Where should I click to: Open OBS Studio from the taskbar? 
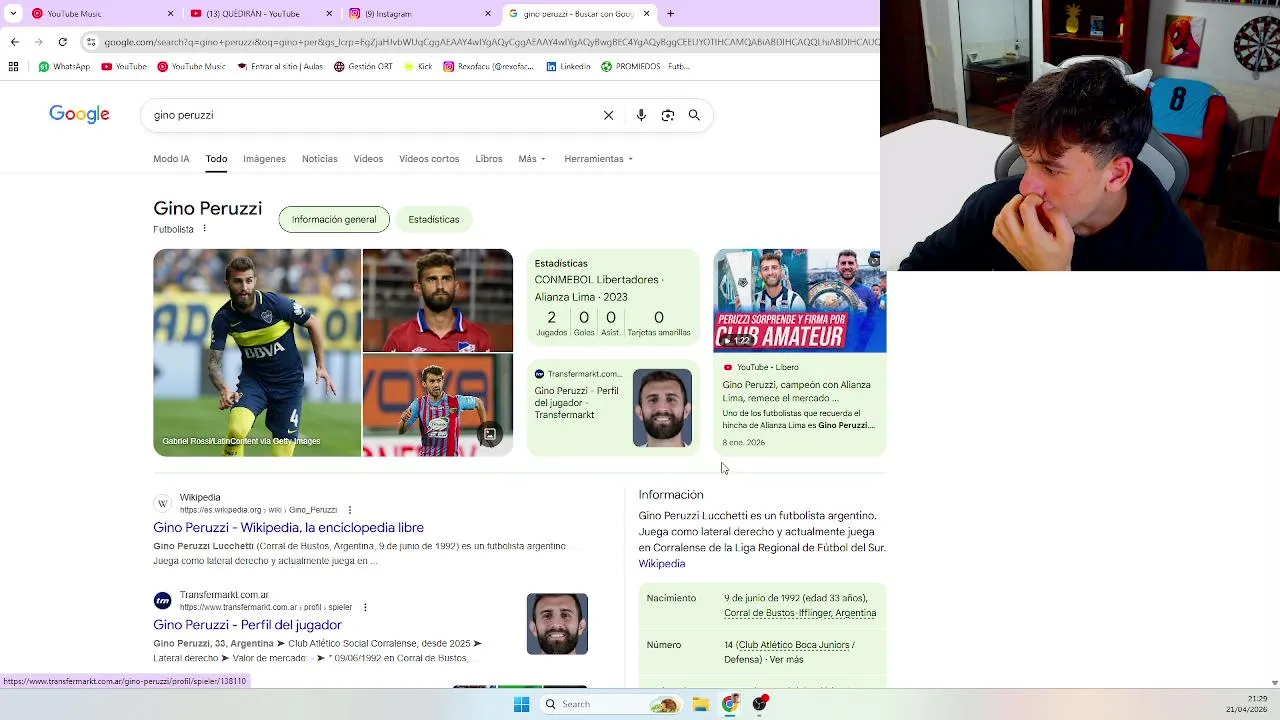pyautogui.click(x=761, y=704)
